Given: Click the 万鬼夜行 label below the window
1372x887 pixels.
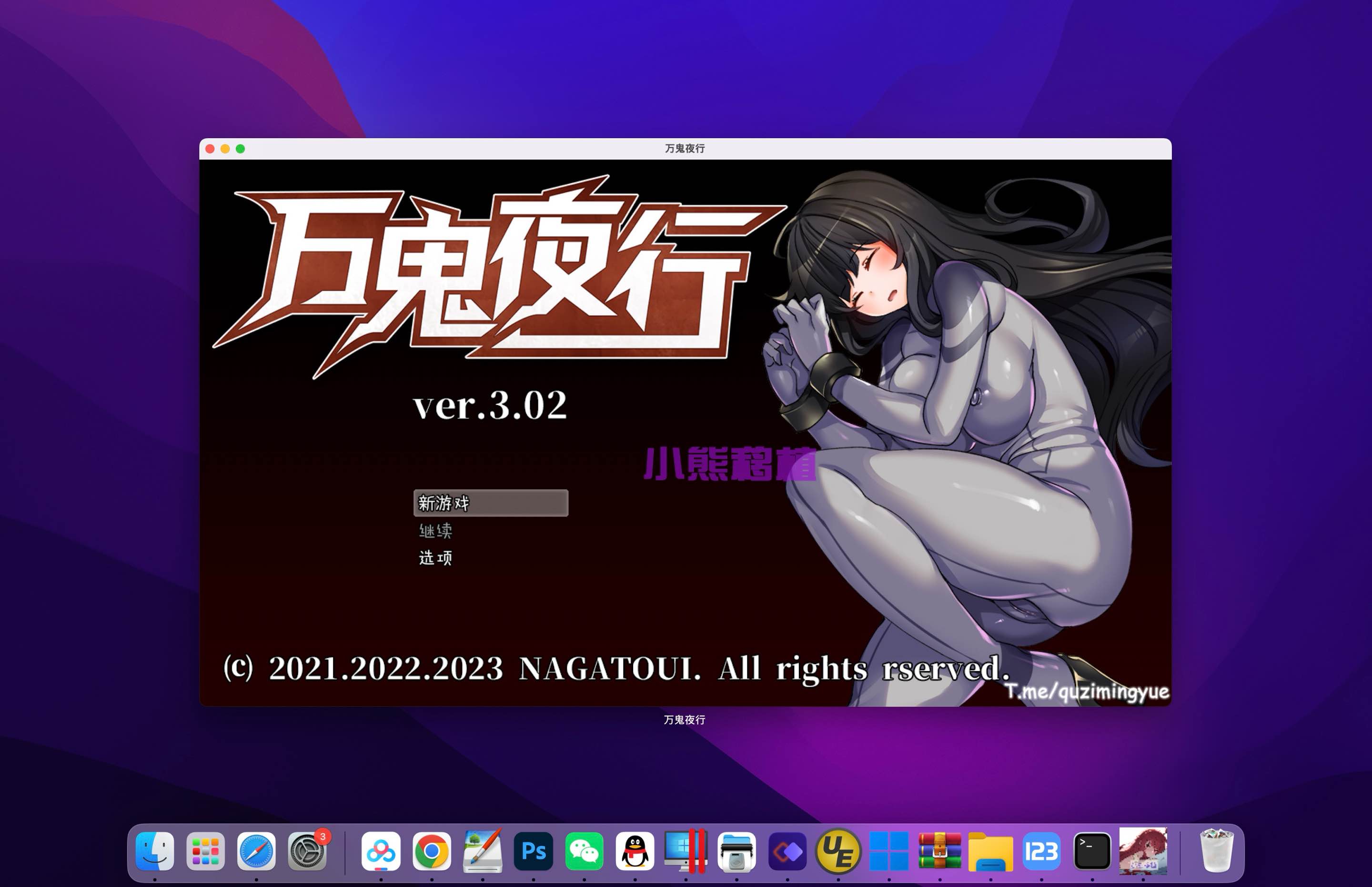Looking at the screenshot, I should [684, 720].
